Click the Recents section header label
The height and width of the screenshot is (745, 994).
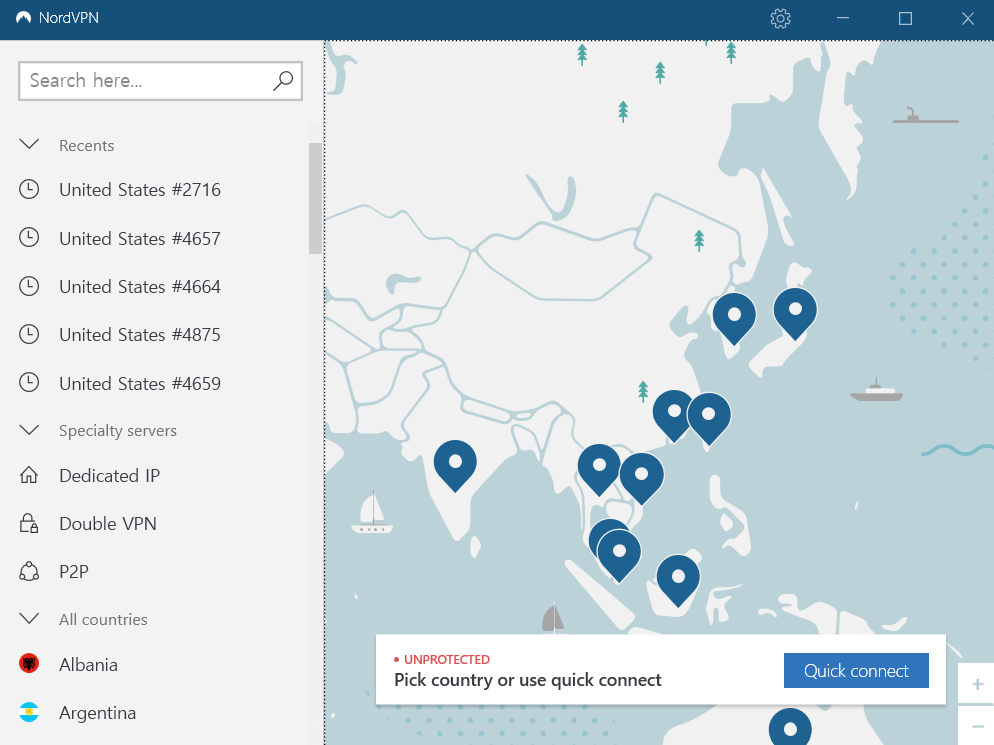[x=86, y=146]
